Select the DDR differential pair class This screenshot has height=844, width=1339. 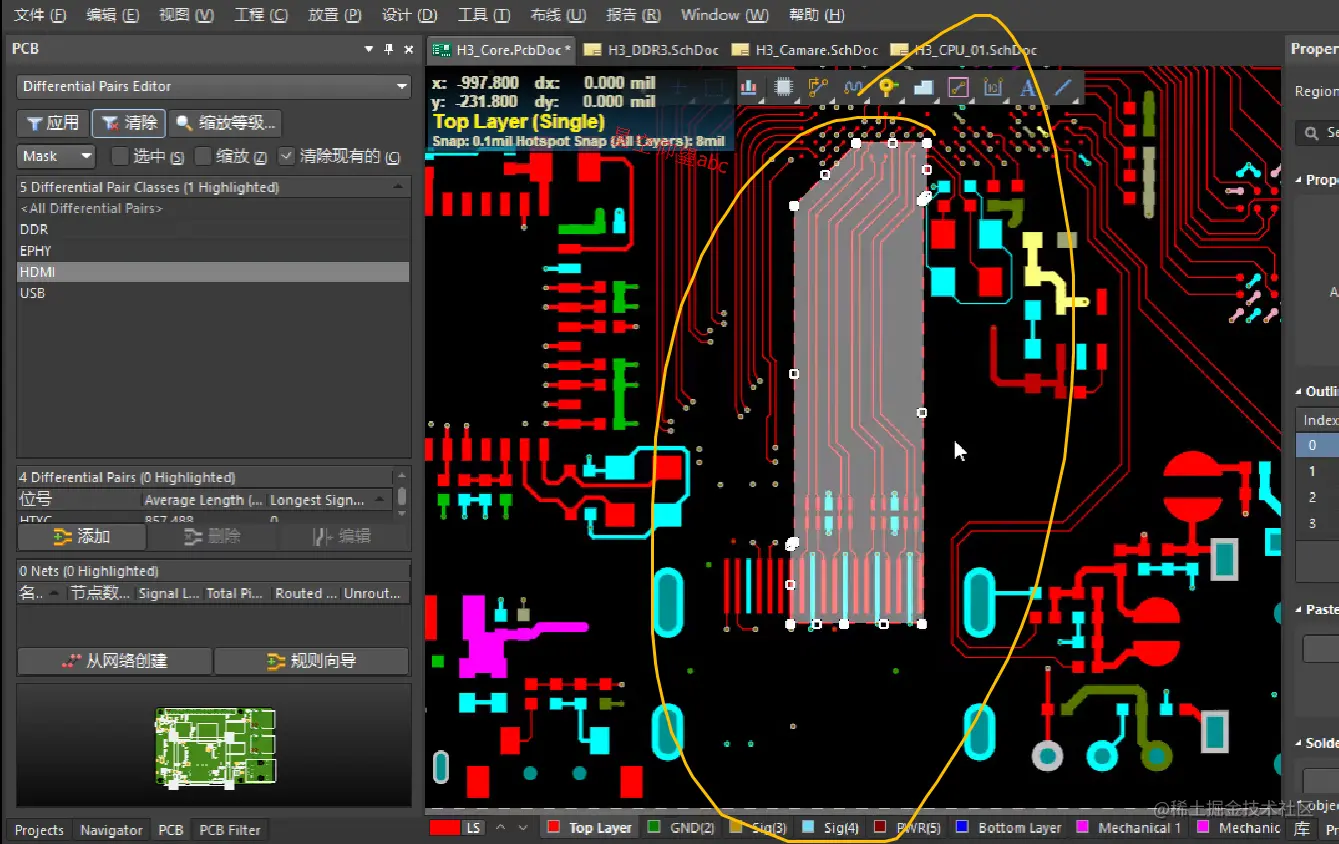click(214, 229)
